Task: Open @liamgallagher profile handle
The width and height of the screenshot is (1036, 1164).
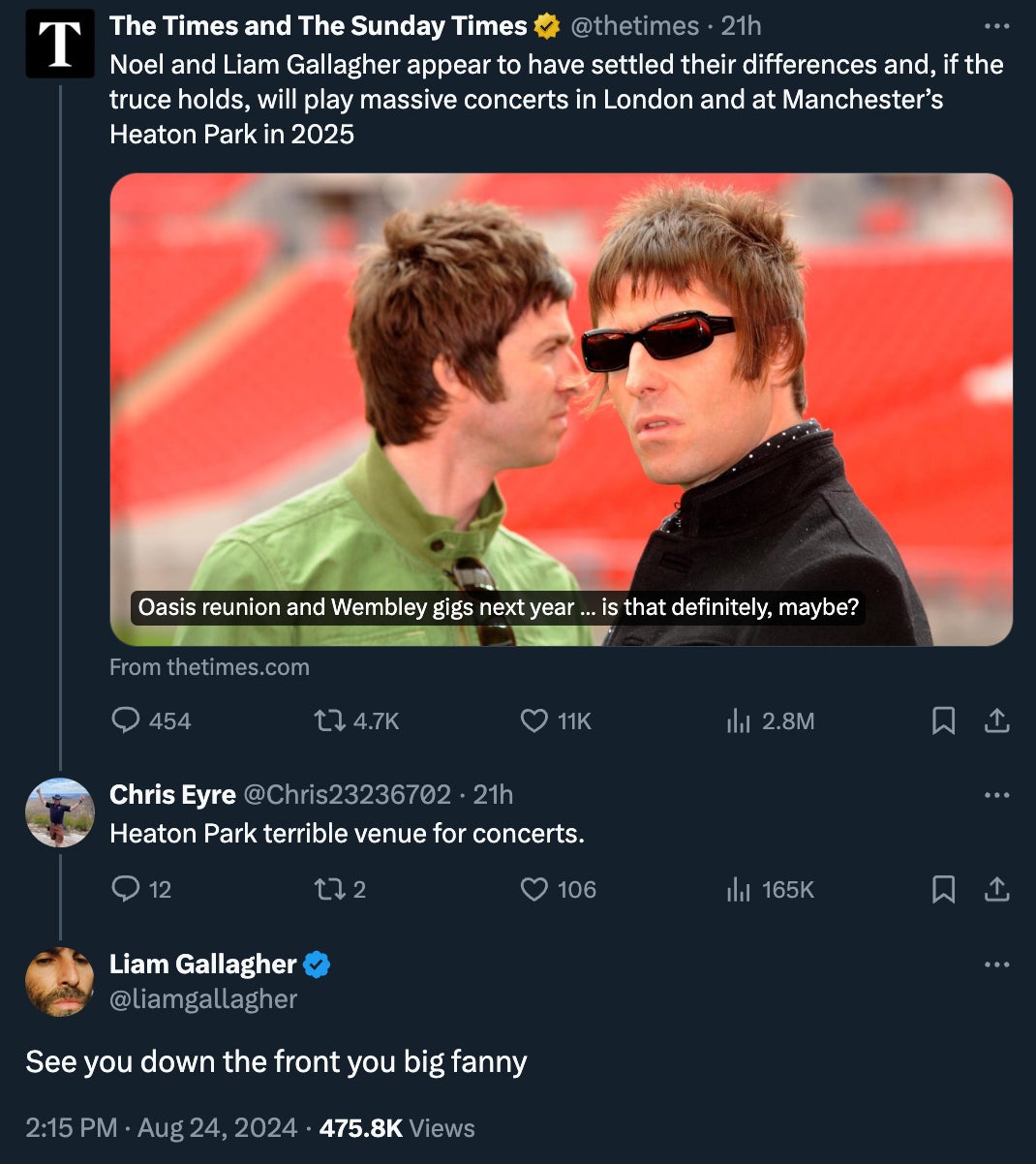Action: point(203,998)
